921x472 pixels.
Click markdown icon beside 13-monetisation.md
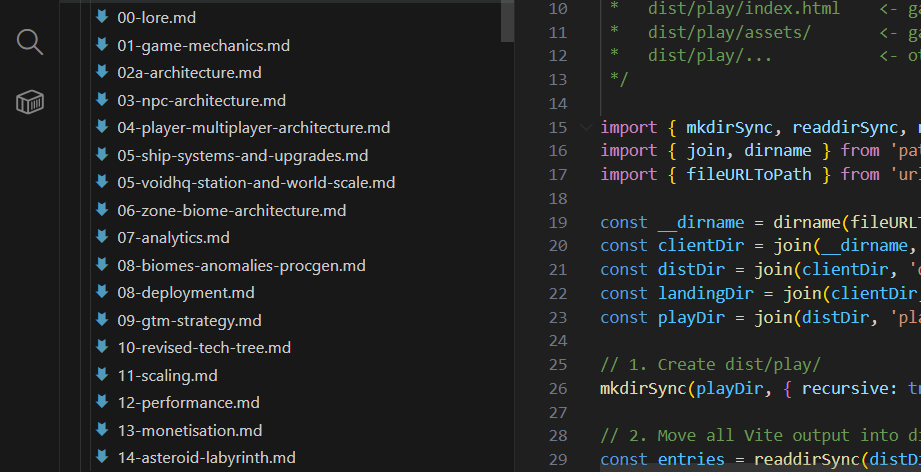[x=101, y=430]
